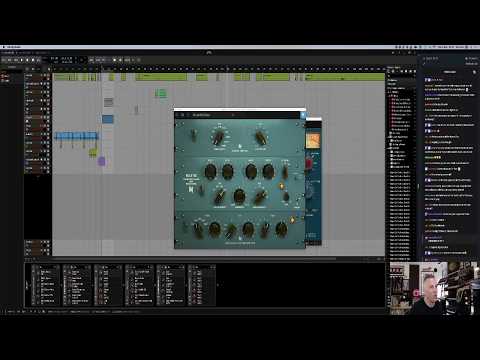The height and width of the screenshot is (360, 480).
Task: Click the purple clip in the arrangement
Action: tap(101, 162)
